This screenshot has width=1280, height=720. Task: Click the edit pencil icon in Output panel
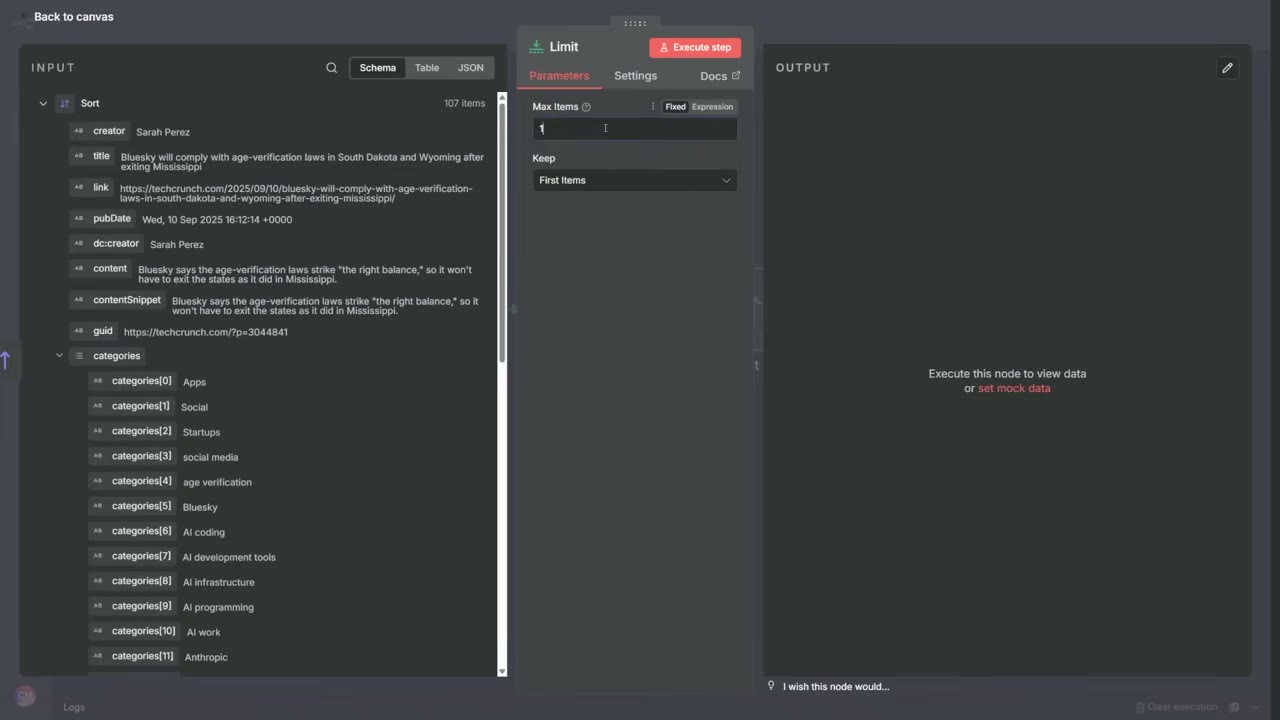coord(1227,68)
